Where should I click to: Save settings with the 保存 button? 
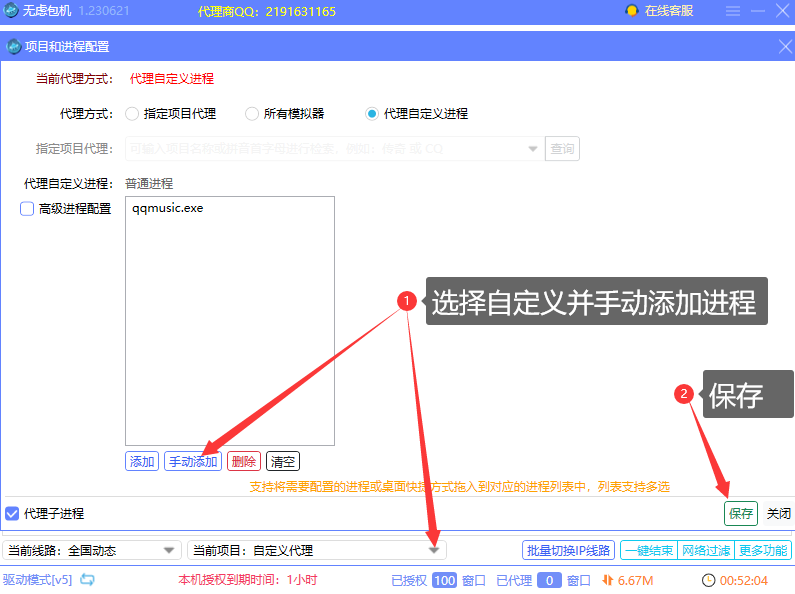pyautogui.click(x=741, y=513)
